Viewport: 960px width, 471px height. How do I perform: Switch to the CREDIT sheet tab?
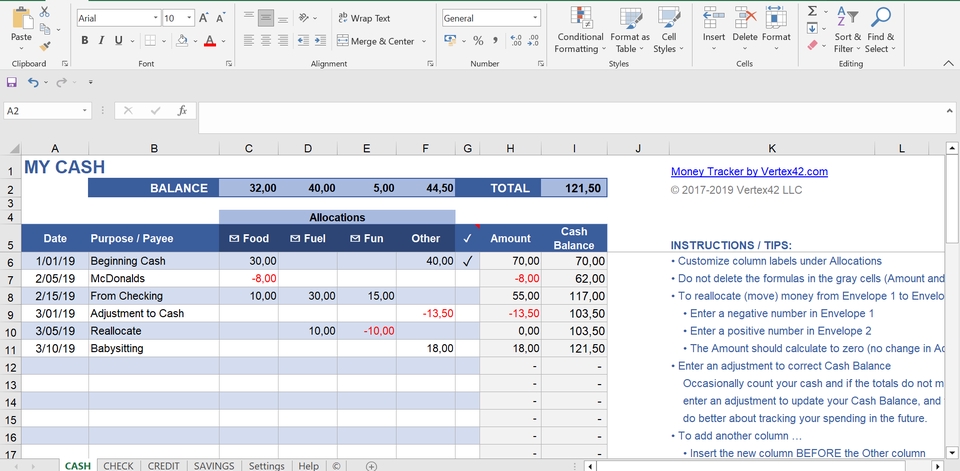[x=163, y=465]
